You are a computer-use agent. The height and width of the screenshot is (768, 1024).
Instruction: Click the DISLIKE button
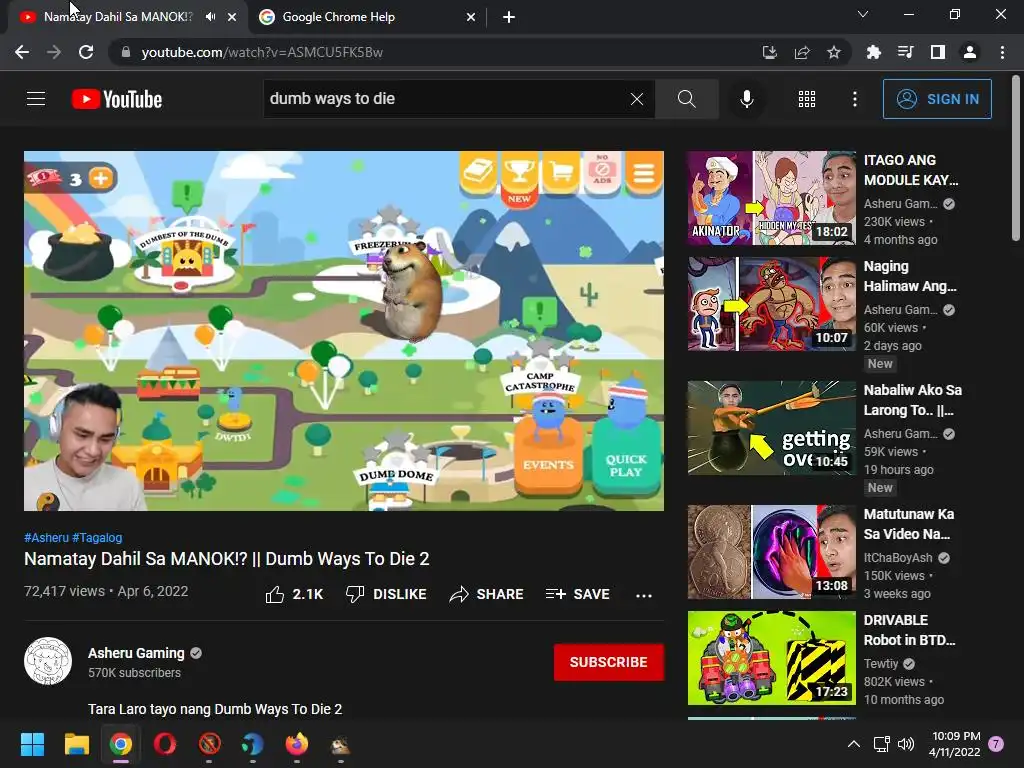click(386, 594)
